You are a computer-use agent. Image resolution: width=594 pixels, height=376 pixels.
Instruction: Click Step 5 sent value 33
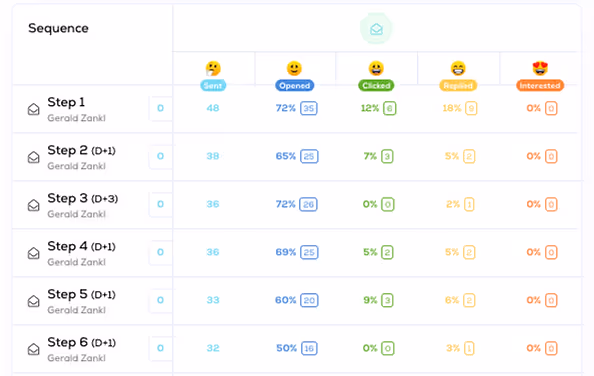point(213,300)
